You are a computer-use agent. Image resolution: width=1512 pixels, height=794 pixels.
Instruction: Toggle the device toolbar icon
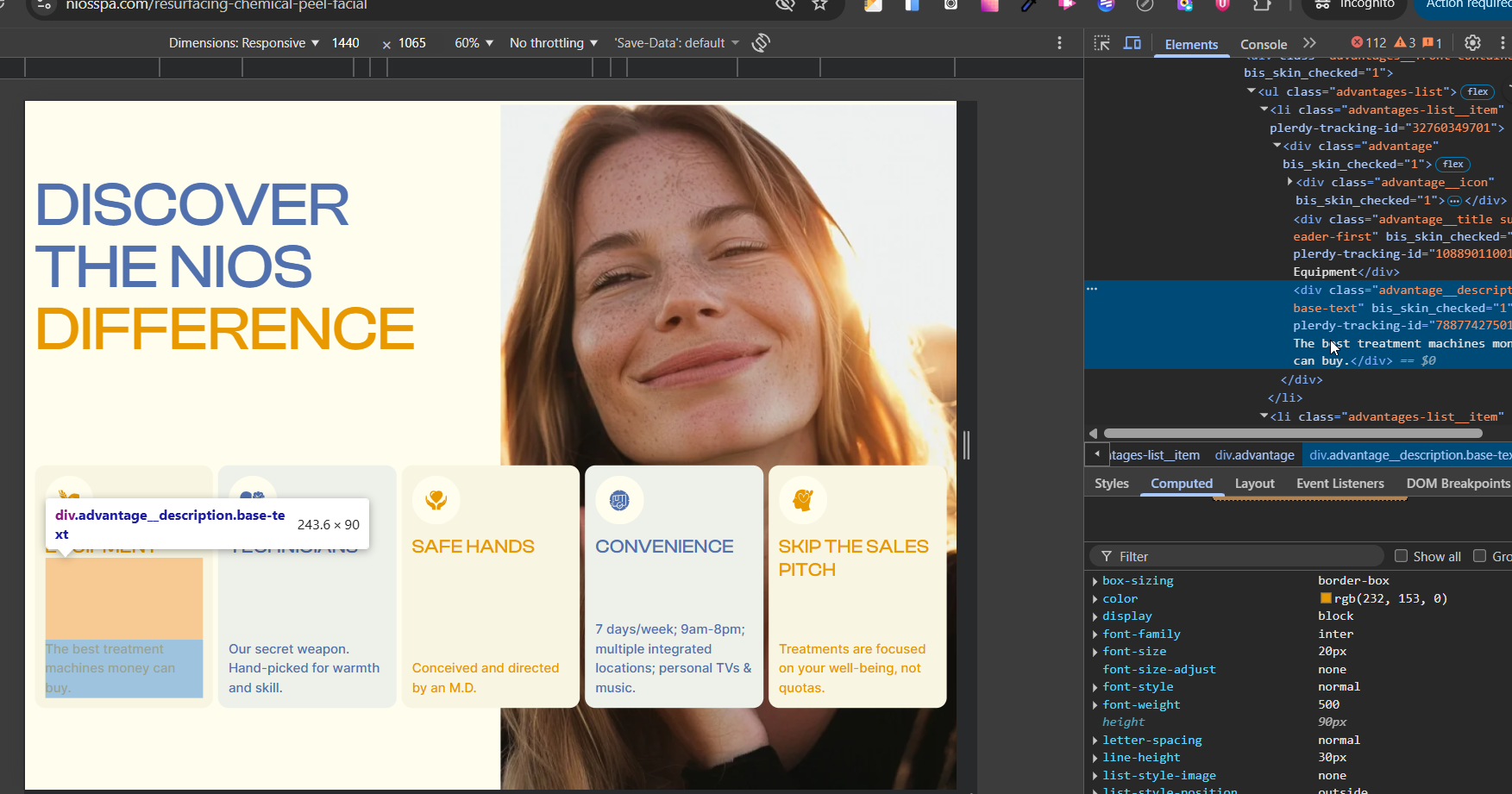[1132, 43]
